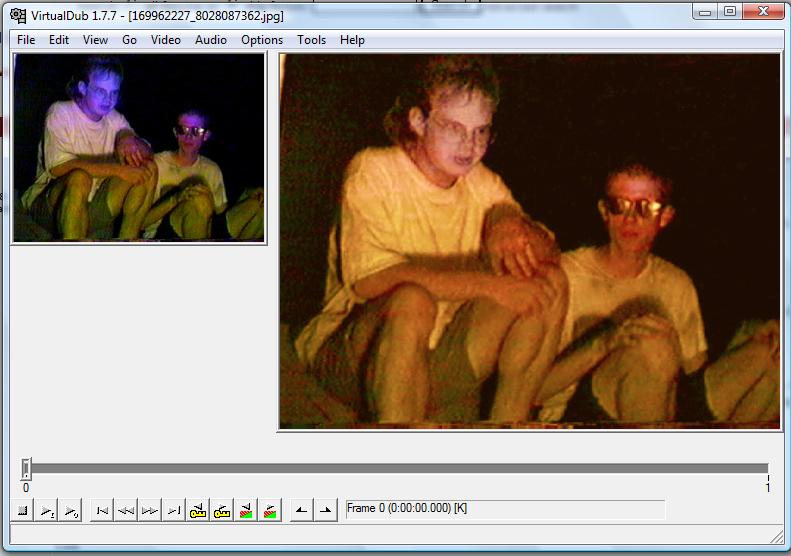Select the warm-toned output video pane
The width and height of the screenshot is (791, 556).
click(530, 241)
